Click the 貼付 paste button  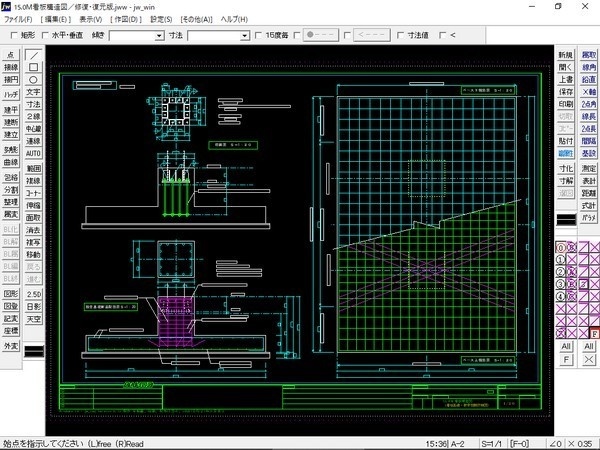click(566, 141)
